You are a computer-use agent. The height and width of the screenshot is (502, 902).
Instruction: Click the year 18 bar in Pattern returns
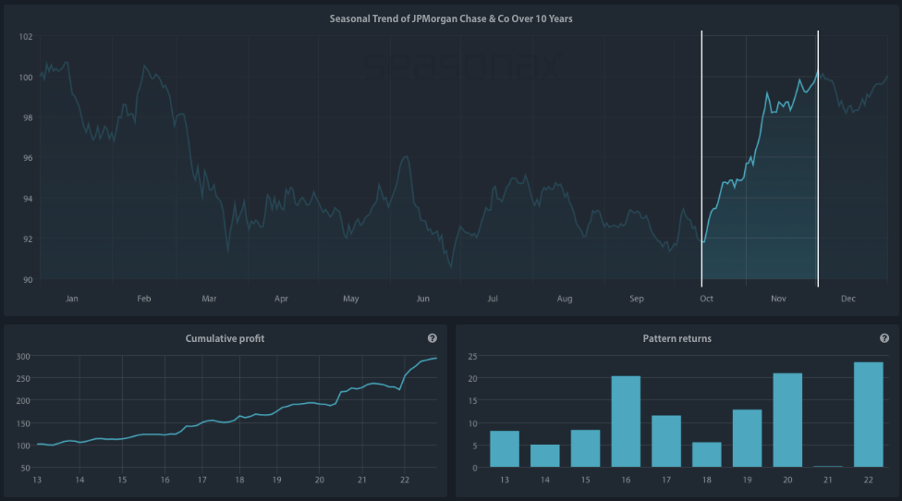pos(706,455)
